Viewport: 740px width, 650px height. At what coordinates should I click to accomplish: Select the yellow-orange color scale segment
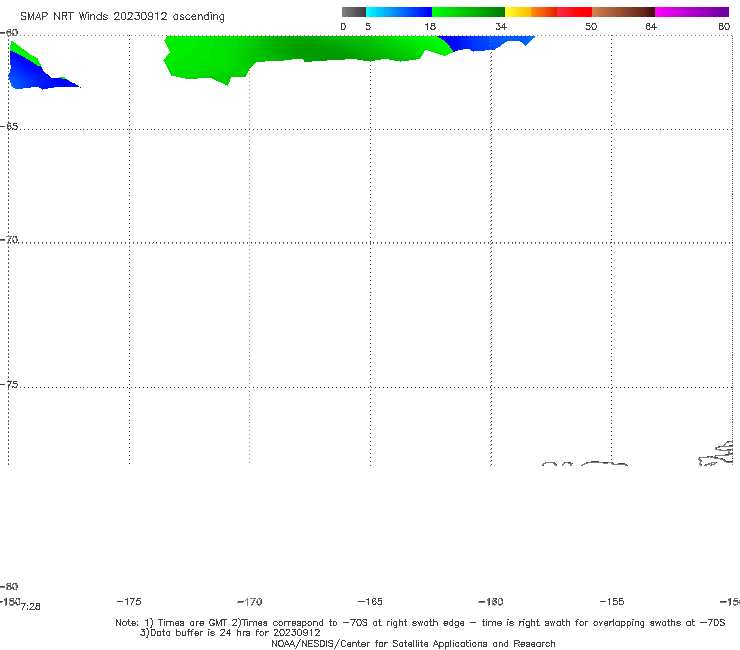coord(530,12)
